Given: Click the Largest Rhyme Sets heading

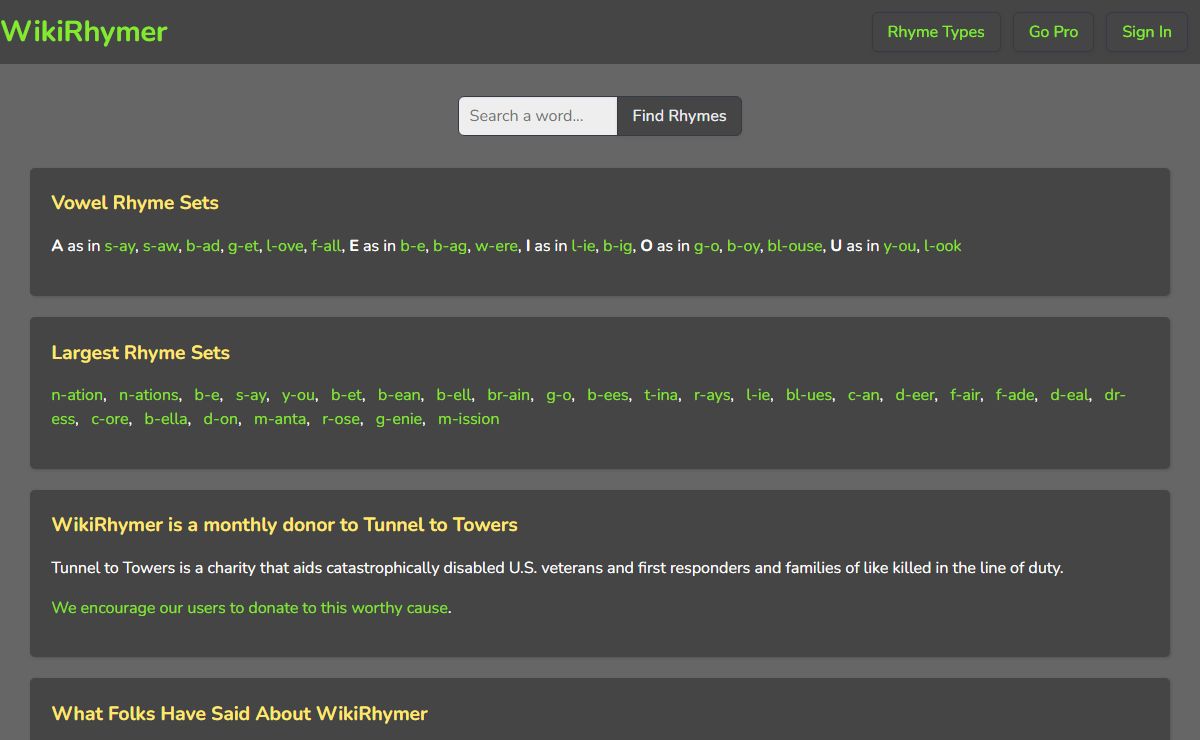Looking at the screenshot, I should pos(141,353).
